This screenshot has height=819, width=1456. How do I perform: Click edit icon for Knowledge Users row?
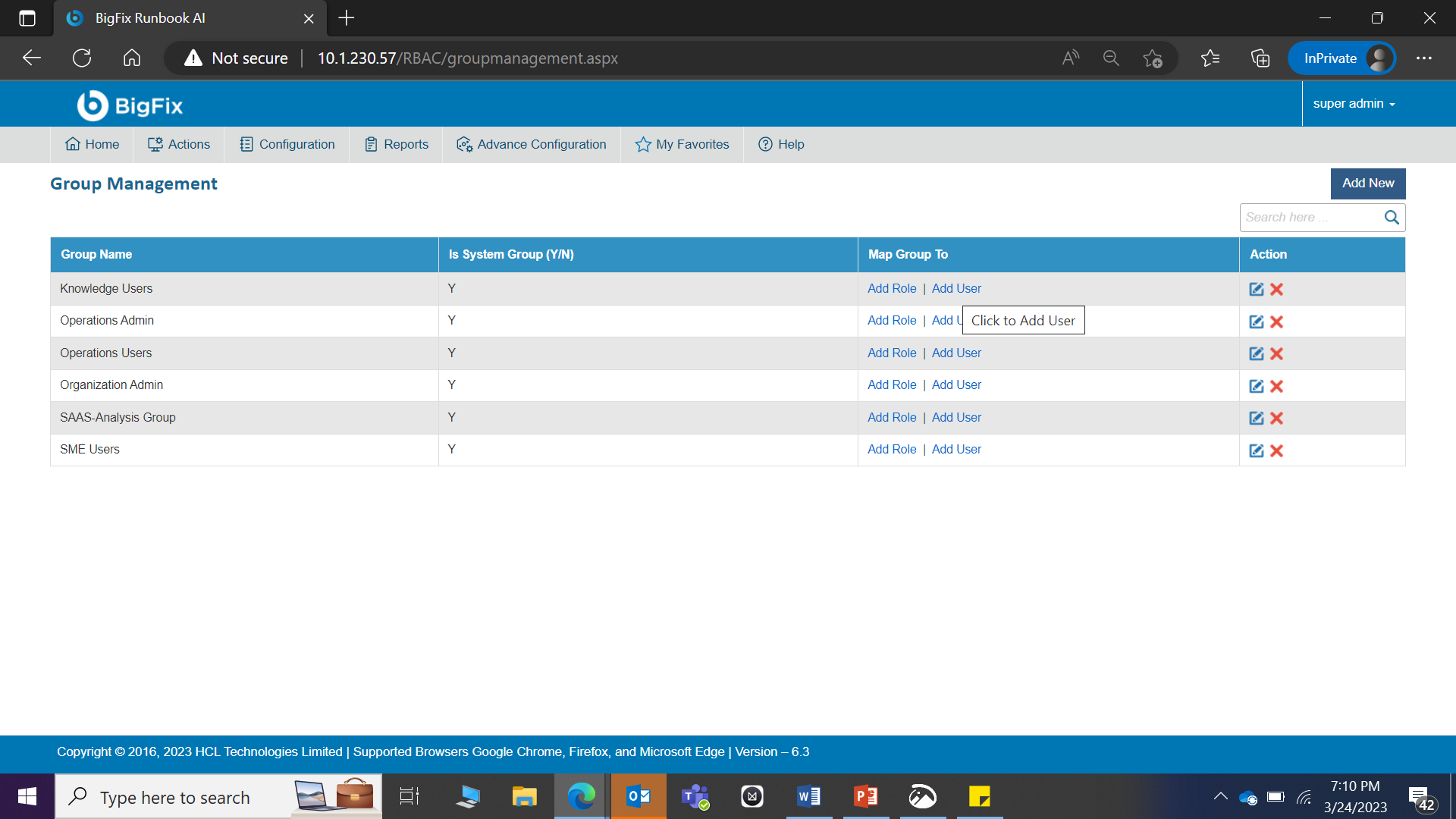click(x=1256, y=289)
